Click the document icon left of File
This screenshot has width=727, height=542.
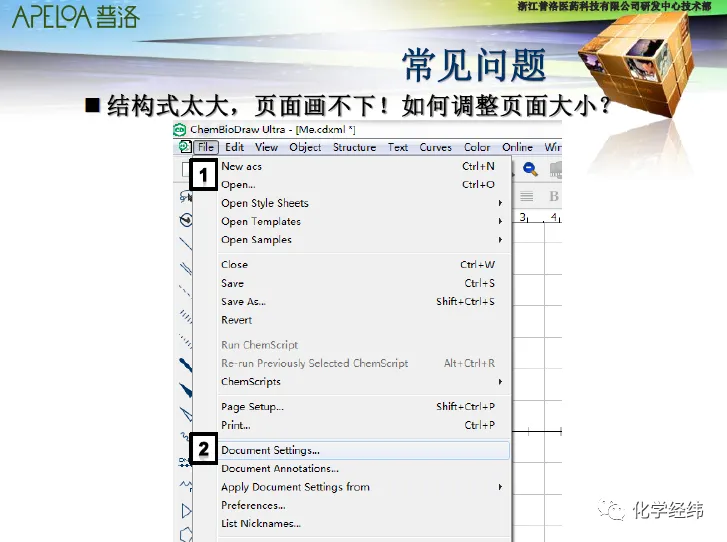[185, 147]
